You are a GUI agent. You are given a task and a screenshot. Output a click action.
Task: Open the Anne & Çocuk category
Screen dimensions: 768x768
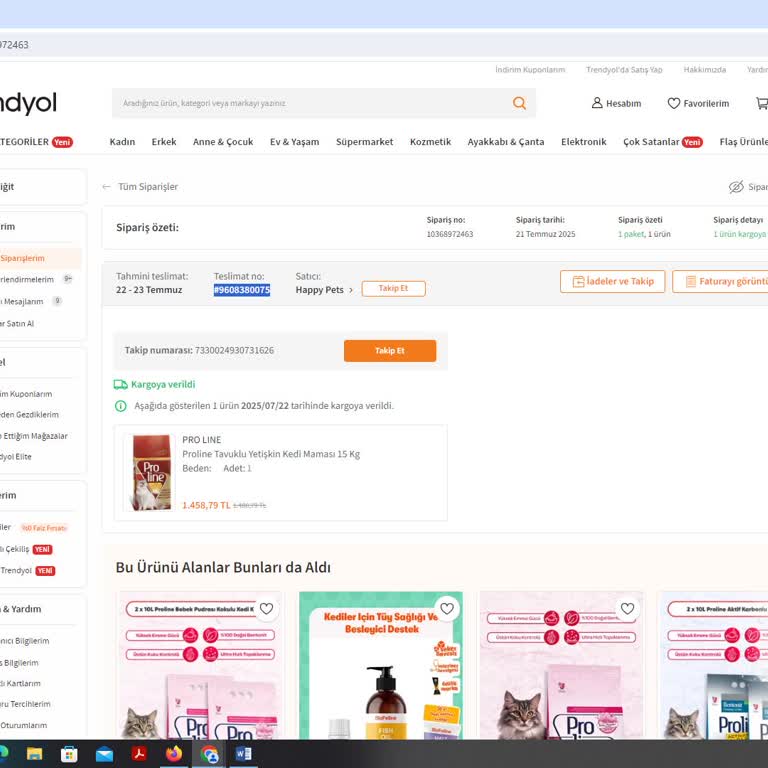[x=223, y=142]
